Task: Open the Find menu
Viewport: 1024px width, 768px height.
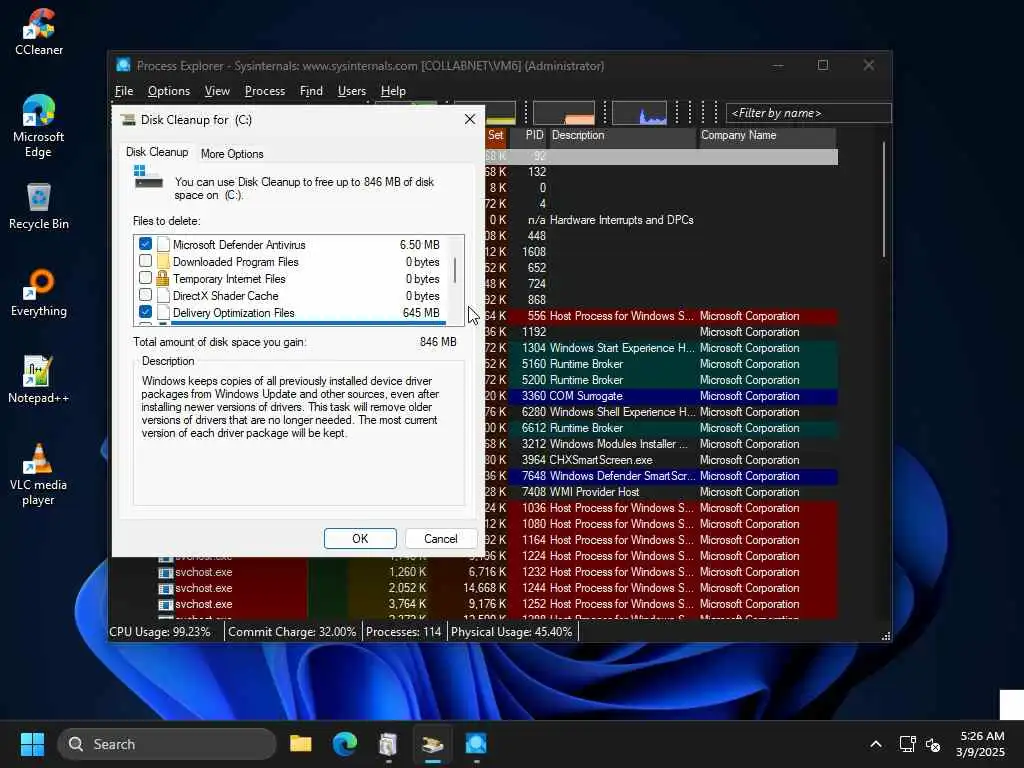Action: [311, 91]
